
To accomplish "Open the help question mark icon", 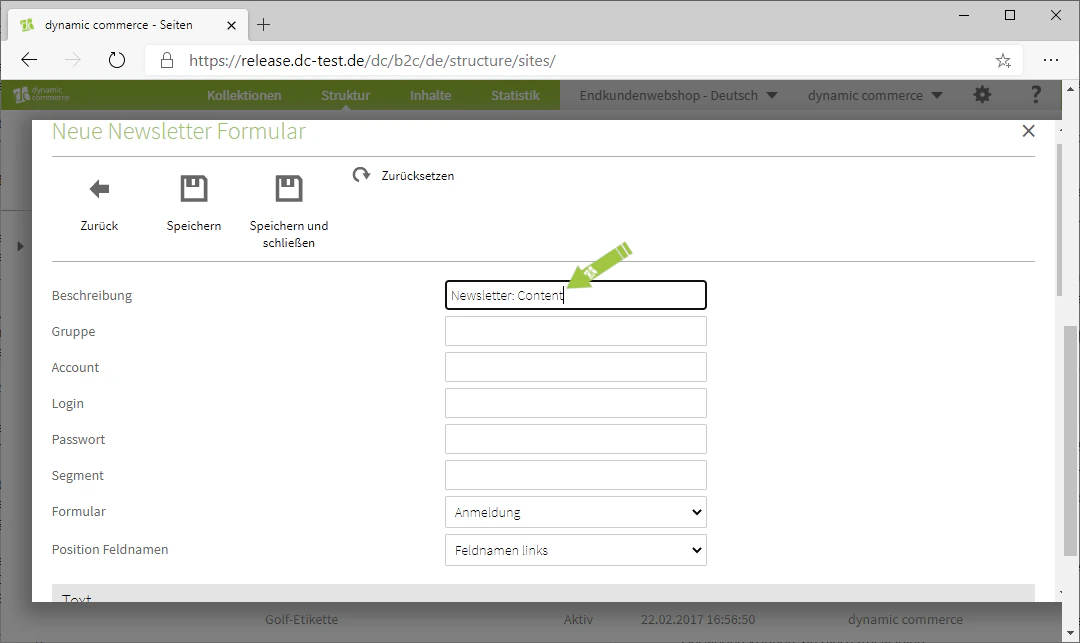I will [1035, 95].
